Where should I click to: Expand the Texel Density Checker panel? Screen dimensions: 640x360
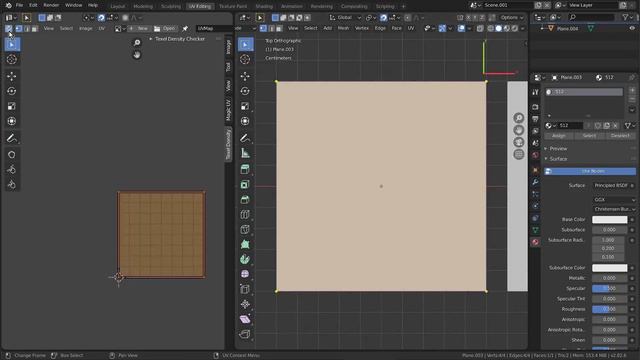point(180,39)
